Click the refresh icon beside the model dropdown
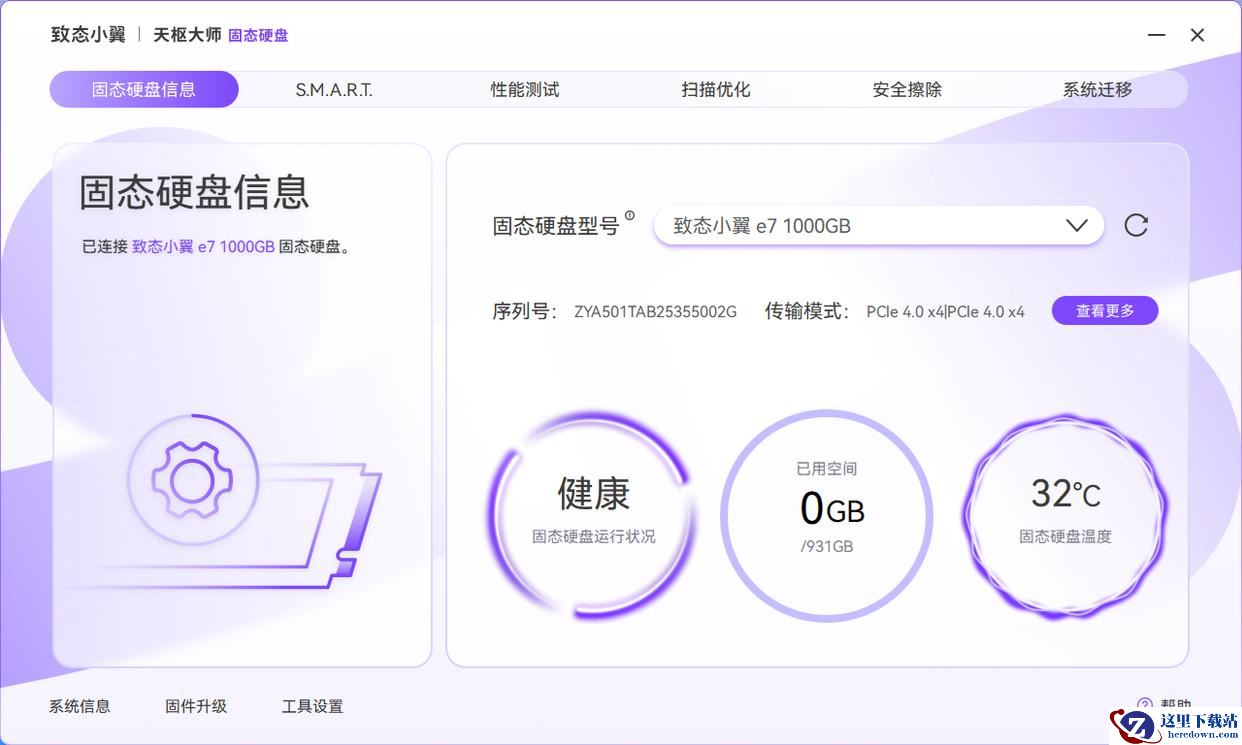1242x745 pixels. click(x=1136, y=225)
